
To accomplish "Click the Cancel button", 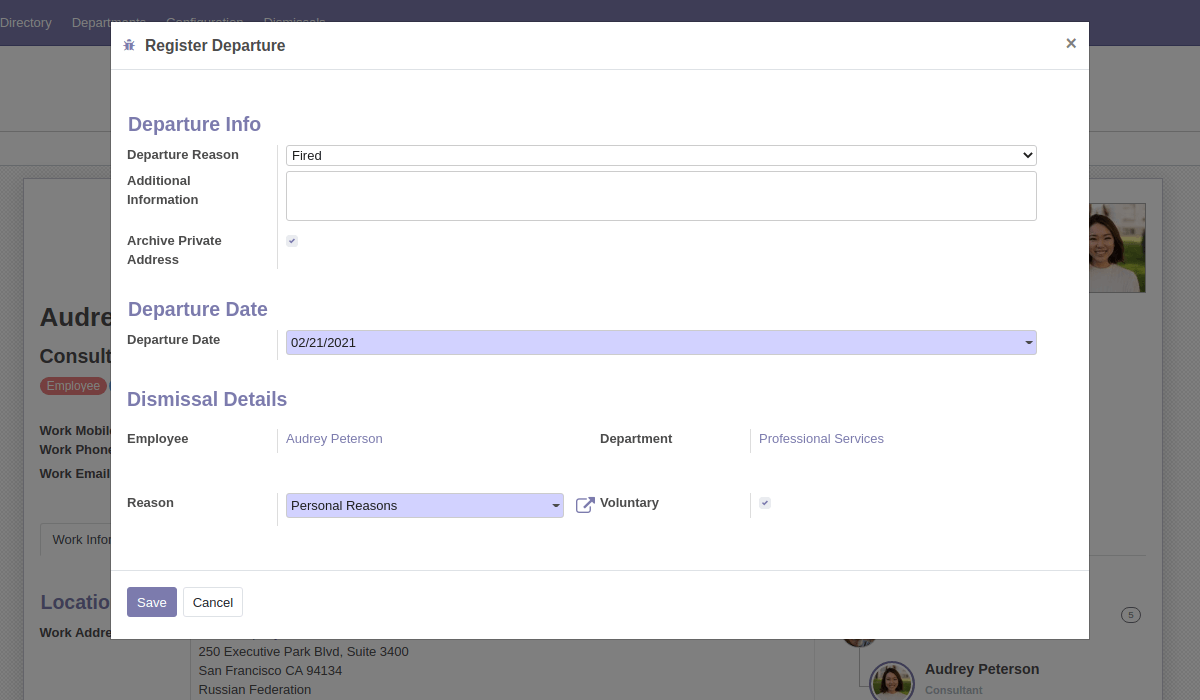I will pos(212,602).
